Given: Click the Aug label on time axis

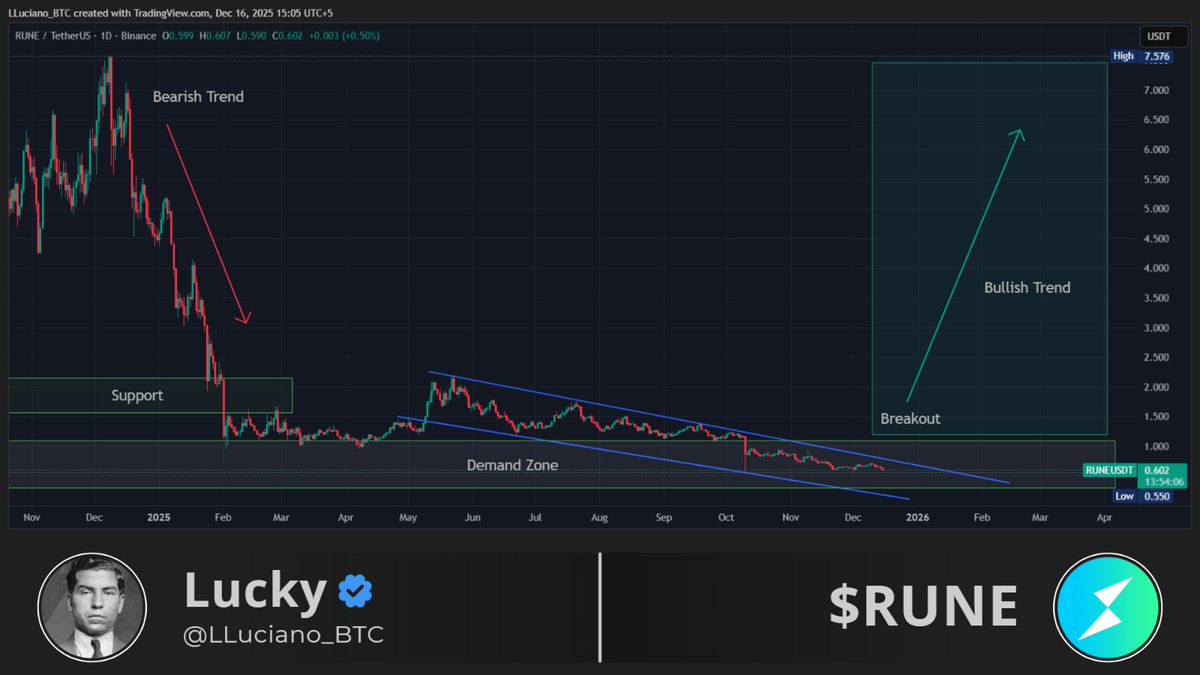Looking at the screenshot, I should point(599,519).
